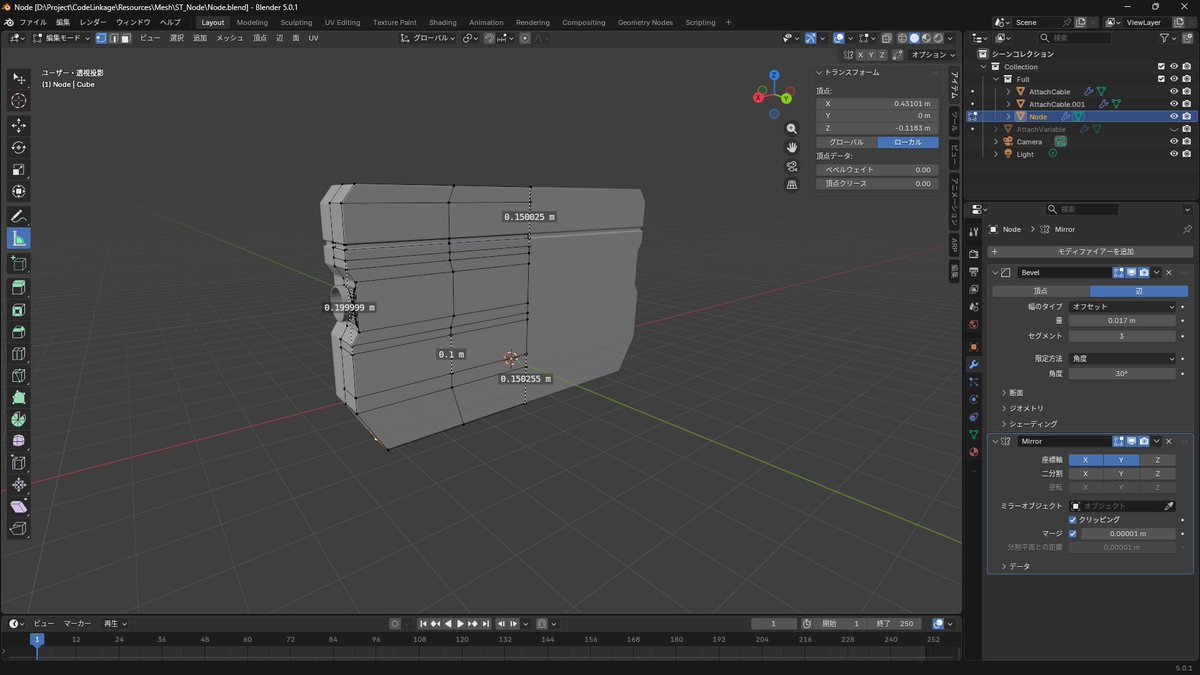Switch to the Geometry Nodes workspace tab
The image size is (1200, 675).
[x=645, y=22]
